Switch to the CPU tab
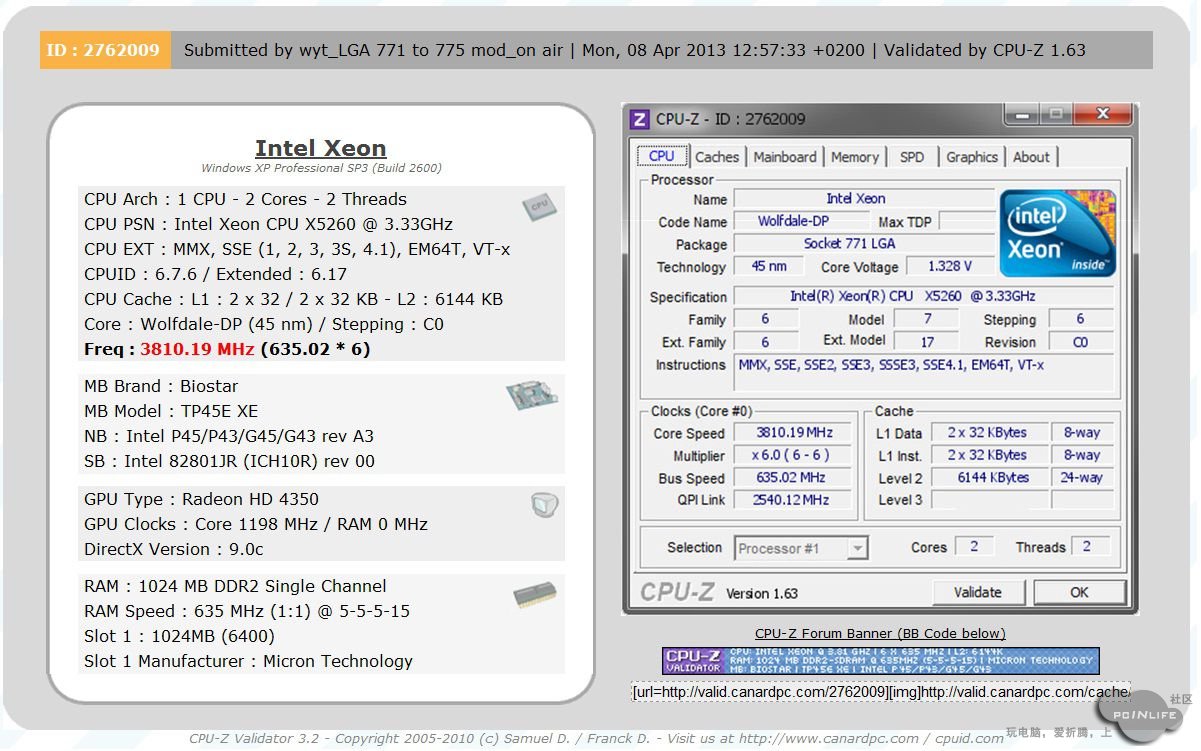The image size is (1201, 751). (661, 156)
